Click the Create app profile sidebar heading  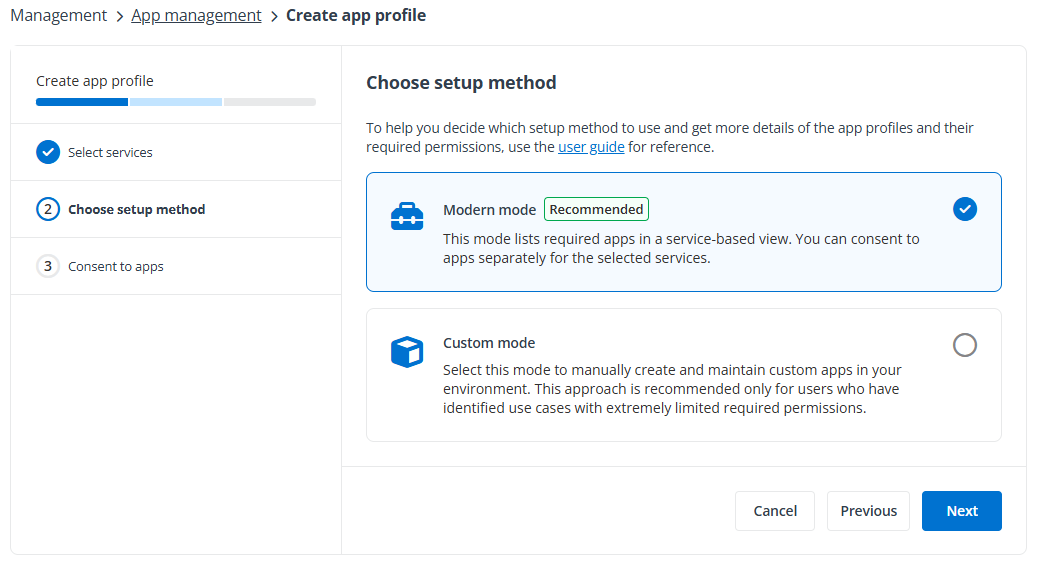(x=95, y=81)
